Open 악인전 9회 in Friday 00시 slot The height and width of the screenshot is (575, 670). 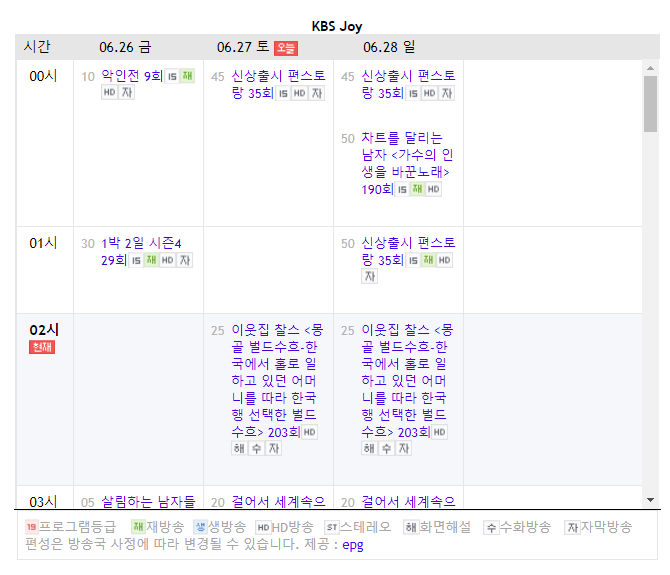click(x=132, y=76)
